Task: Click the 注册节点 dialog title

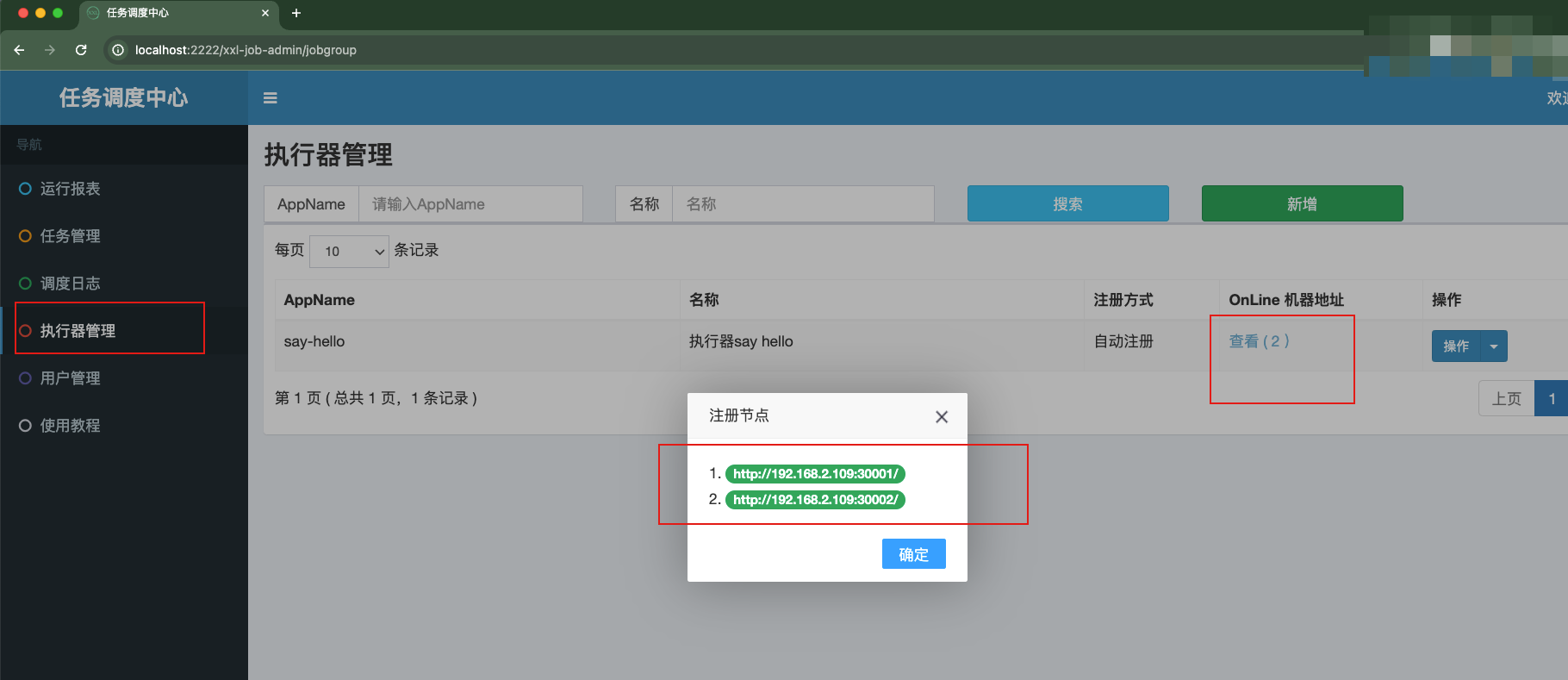Action: (739, 415)
